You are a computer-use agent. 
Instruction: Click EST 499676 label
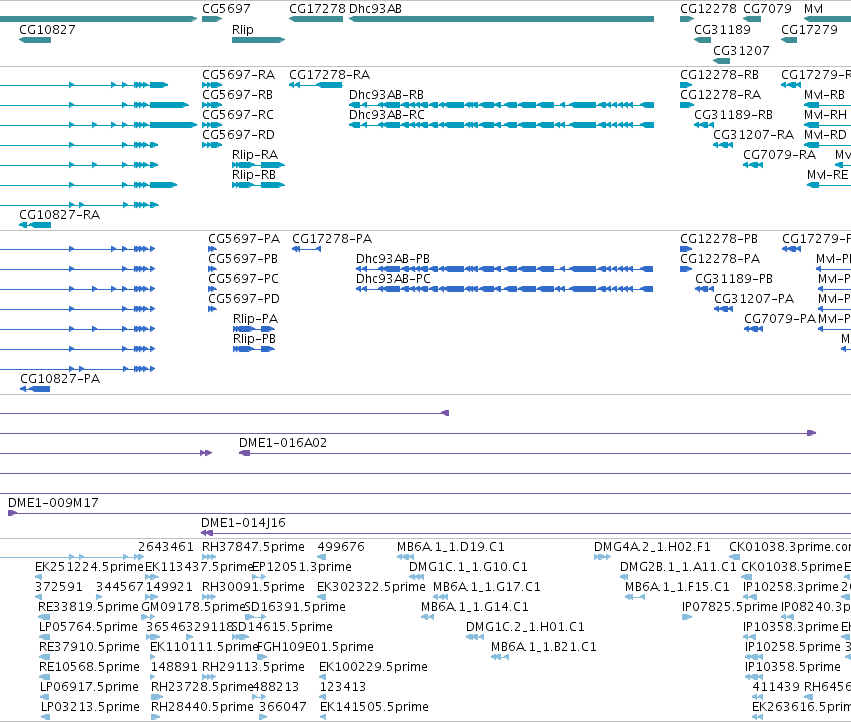point(341,547)
